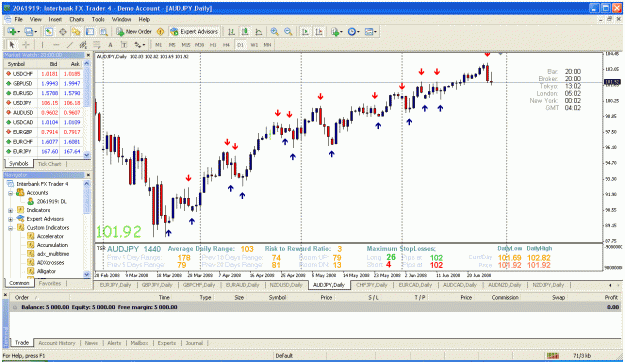Switch to the EURJPY,Daily chart tab

[115, 285]
